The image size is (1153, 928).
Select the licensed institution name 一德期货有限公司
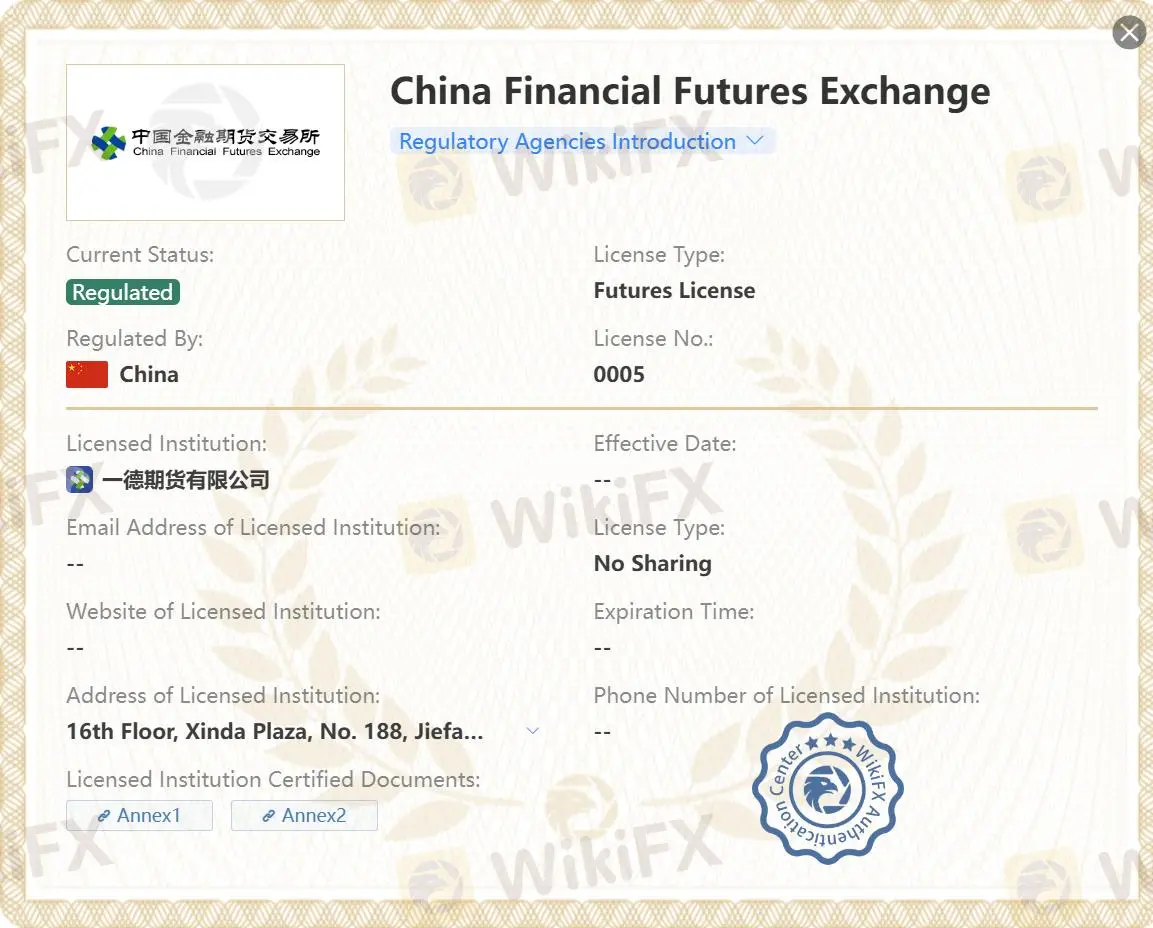click(185, 479)
